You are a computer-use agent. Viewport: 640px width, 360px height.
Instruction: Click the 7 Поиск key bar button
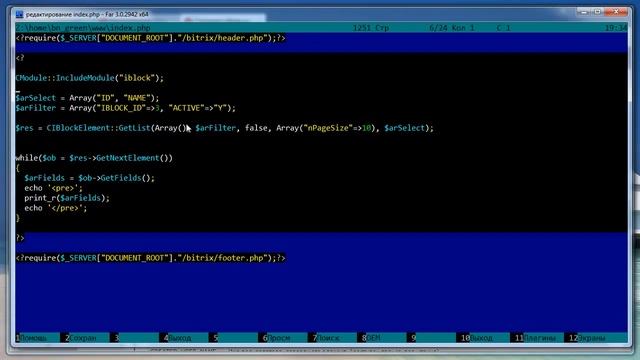326,338
